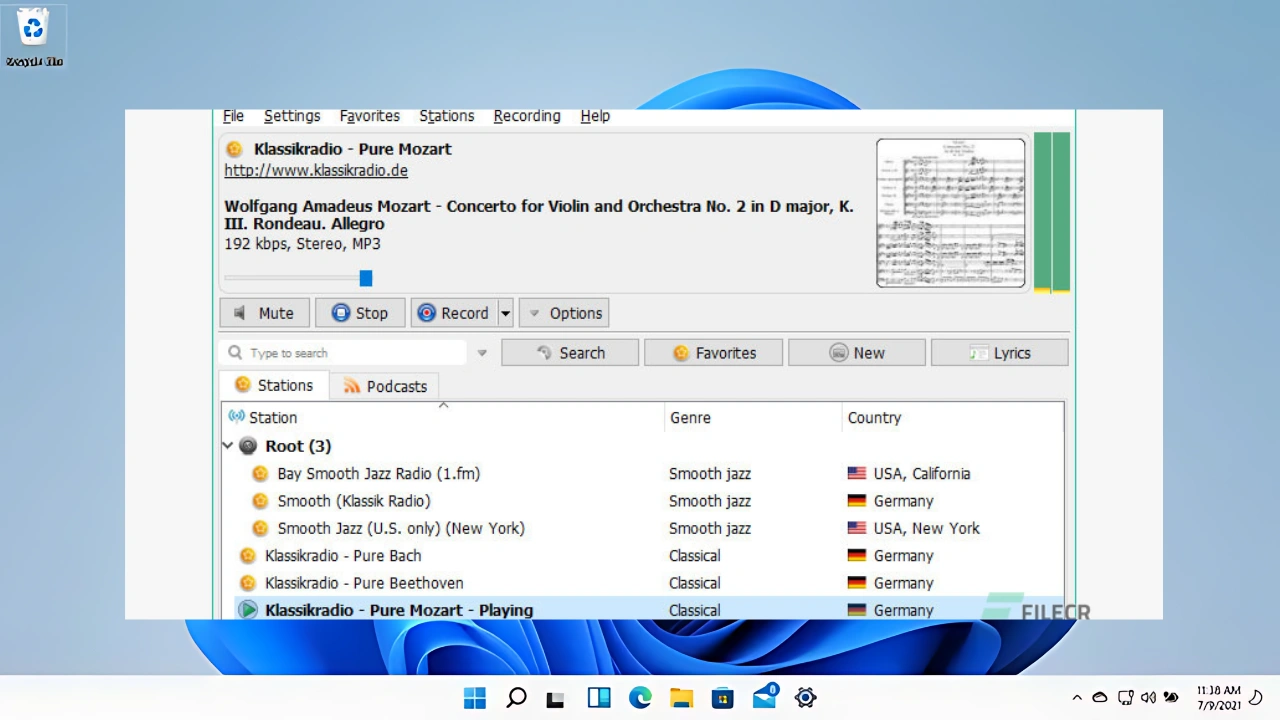This screenshot has height=720, width=1280.
Task: Click the 192 kbps, Stereo, MP3 text
Action: pos(302,244)
